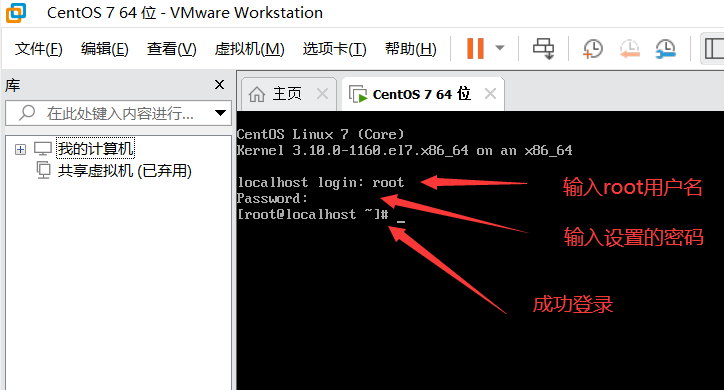Open the 编辑(E) menu
The height and width of the screenshot is (390, 724).
tap(104, 48)
